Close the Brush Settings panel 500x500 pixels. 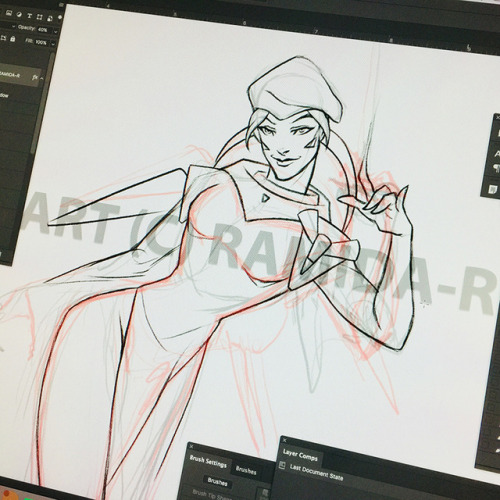tap(191, 446)
